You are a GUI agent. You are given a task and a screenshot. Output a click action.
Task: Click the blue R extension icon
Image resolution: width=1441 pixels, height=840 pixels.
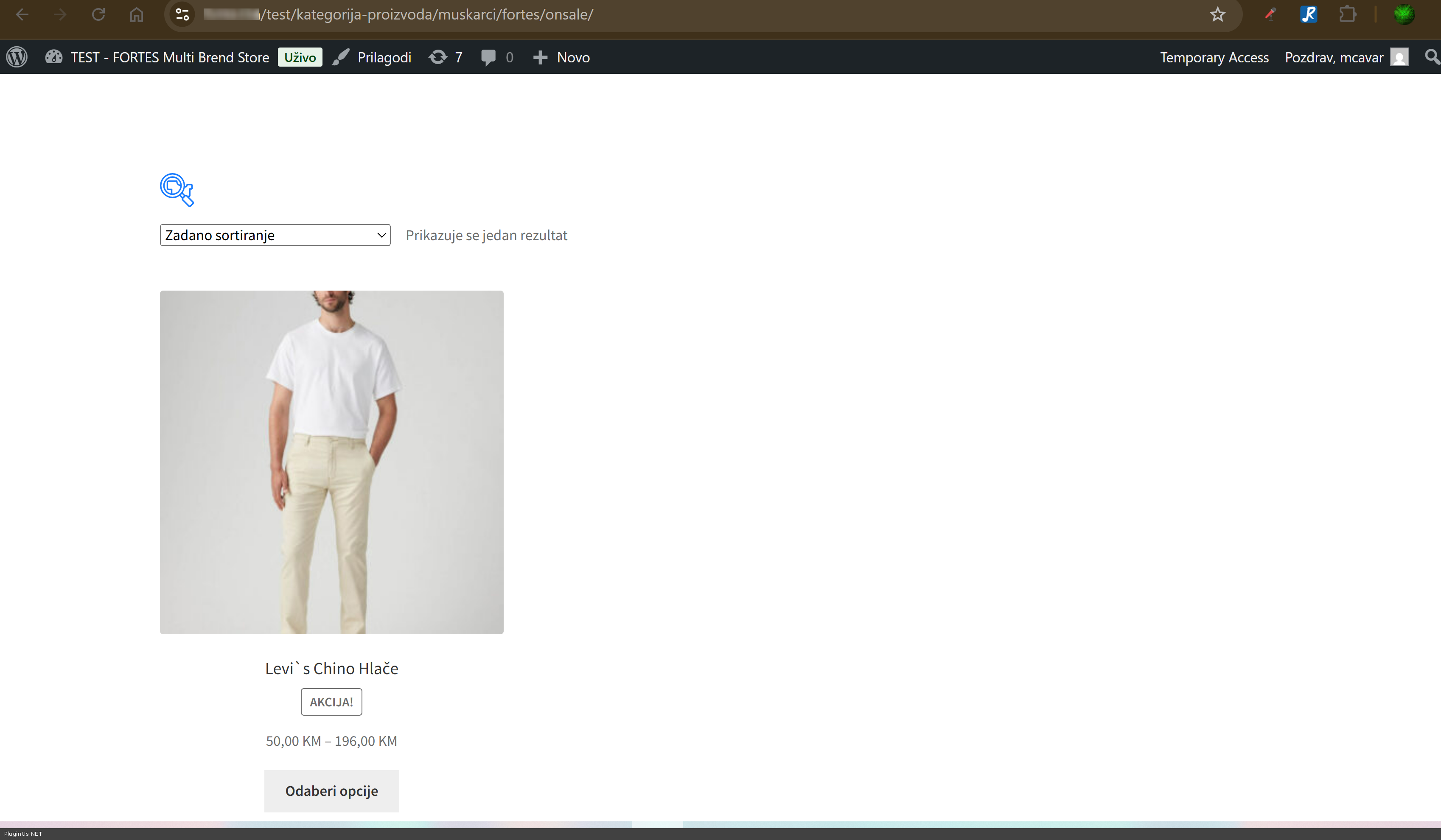coord(1308,14)
